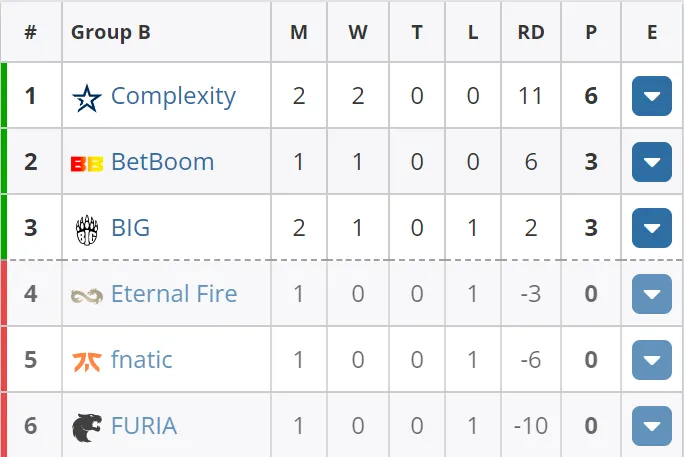This screenshot has width=684, height=457.
Task: Open the fnatic team link
Action: pyautogui.click(x=142, y=359)
